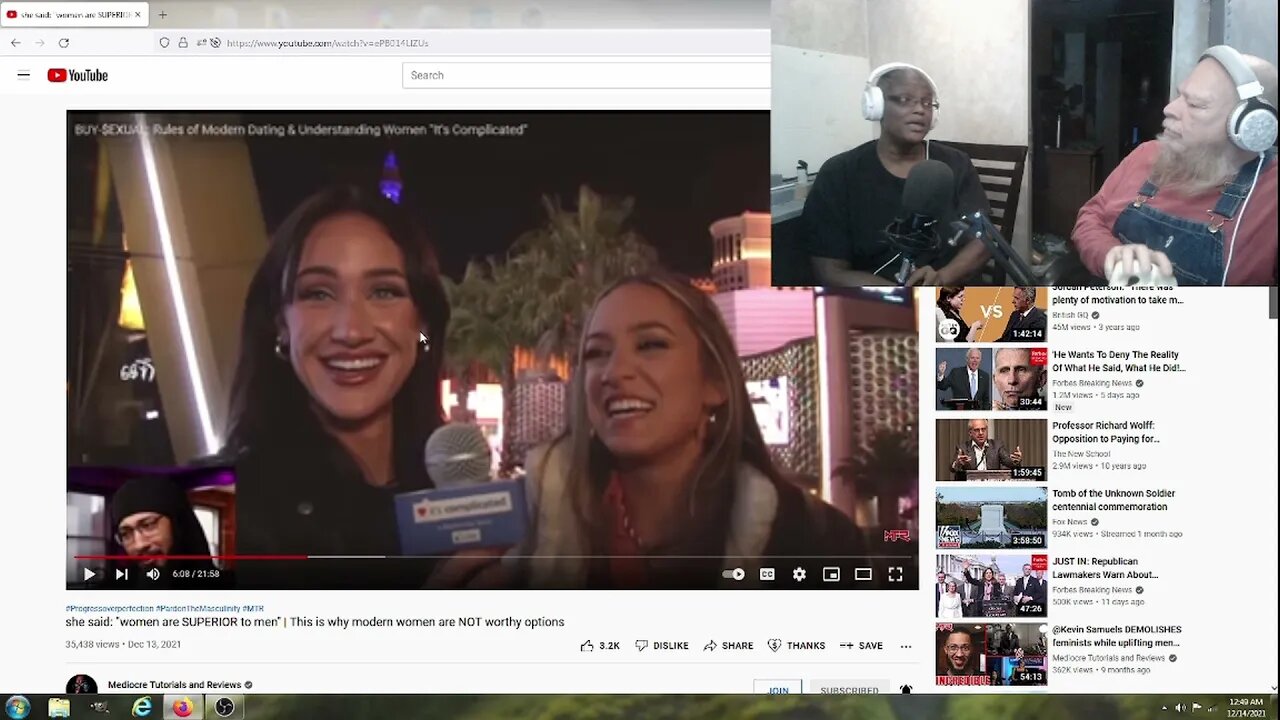Screen dimensions: 1280x720
Task: Click the Dislike button
Action: 662,646
